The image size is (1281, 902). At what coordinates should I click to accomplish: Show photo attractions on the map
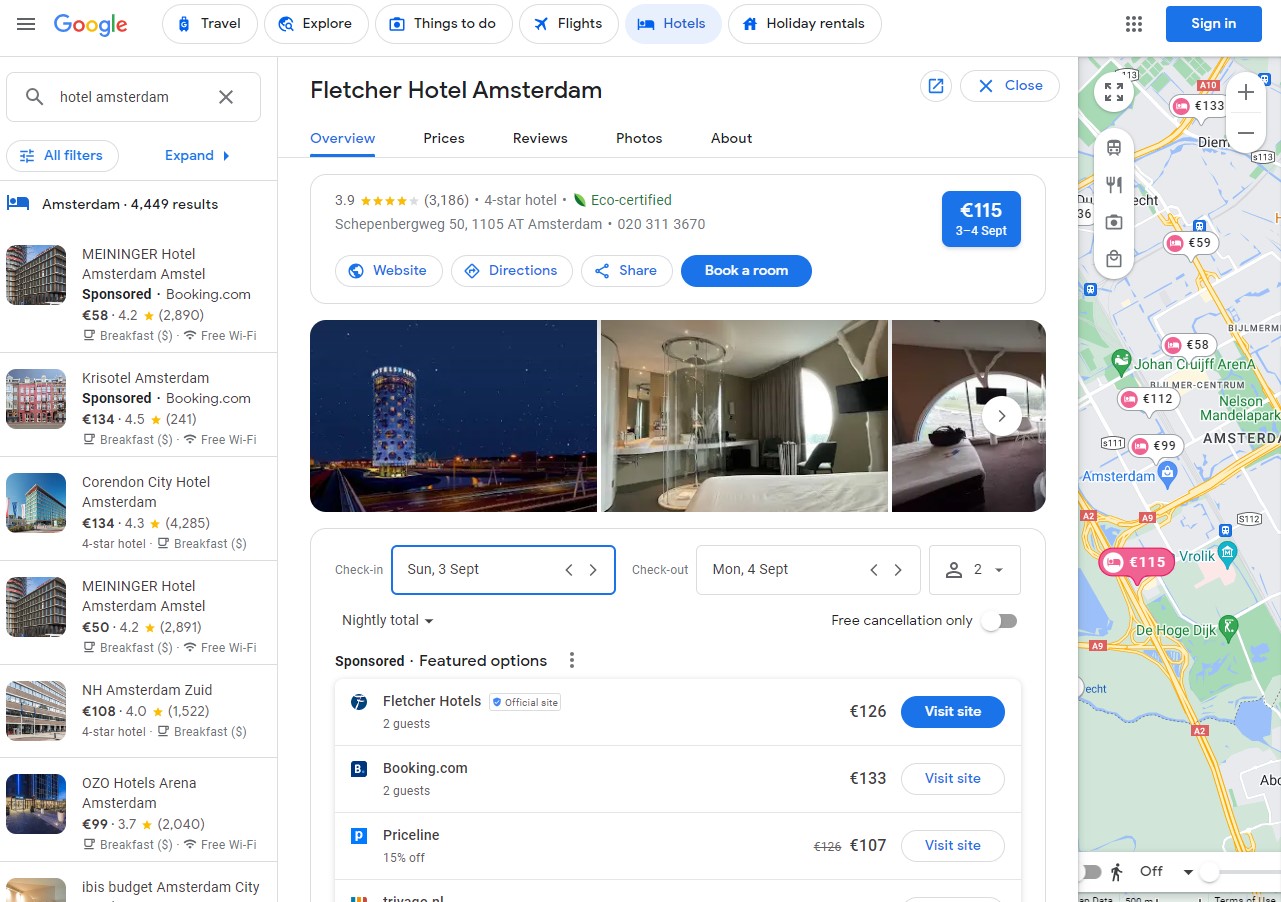point(1114,222)
